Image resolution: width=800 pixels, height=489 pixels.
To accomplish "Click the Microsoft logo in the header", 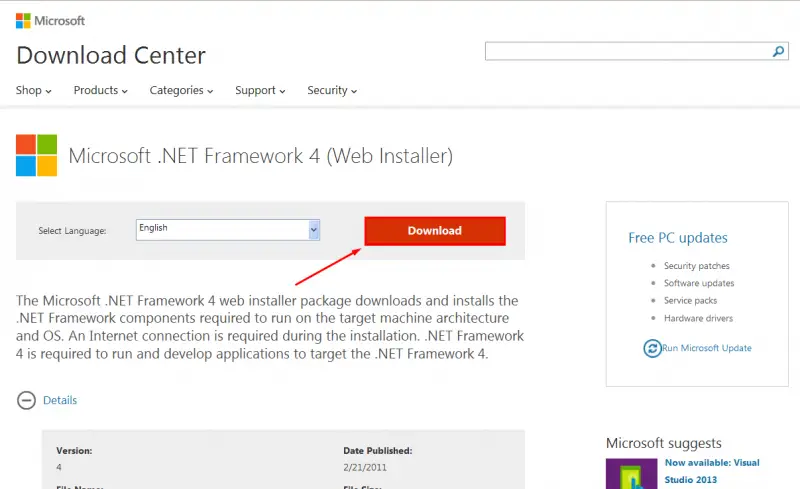I will click(50, 20).
